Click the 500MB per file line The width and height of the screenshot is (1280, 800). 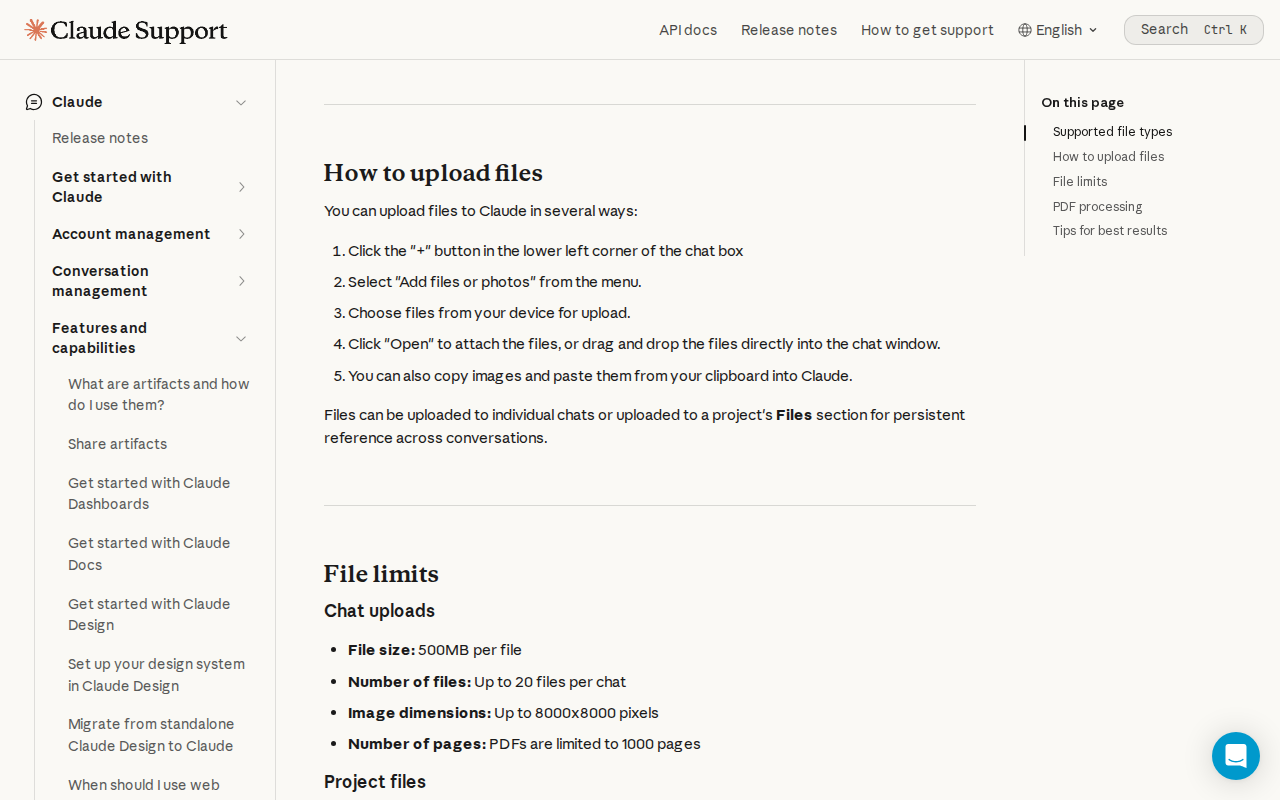pos(435,650)
